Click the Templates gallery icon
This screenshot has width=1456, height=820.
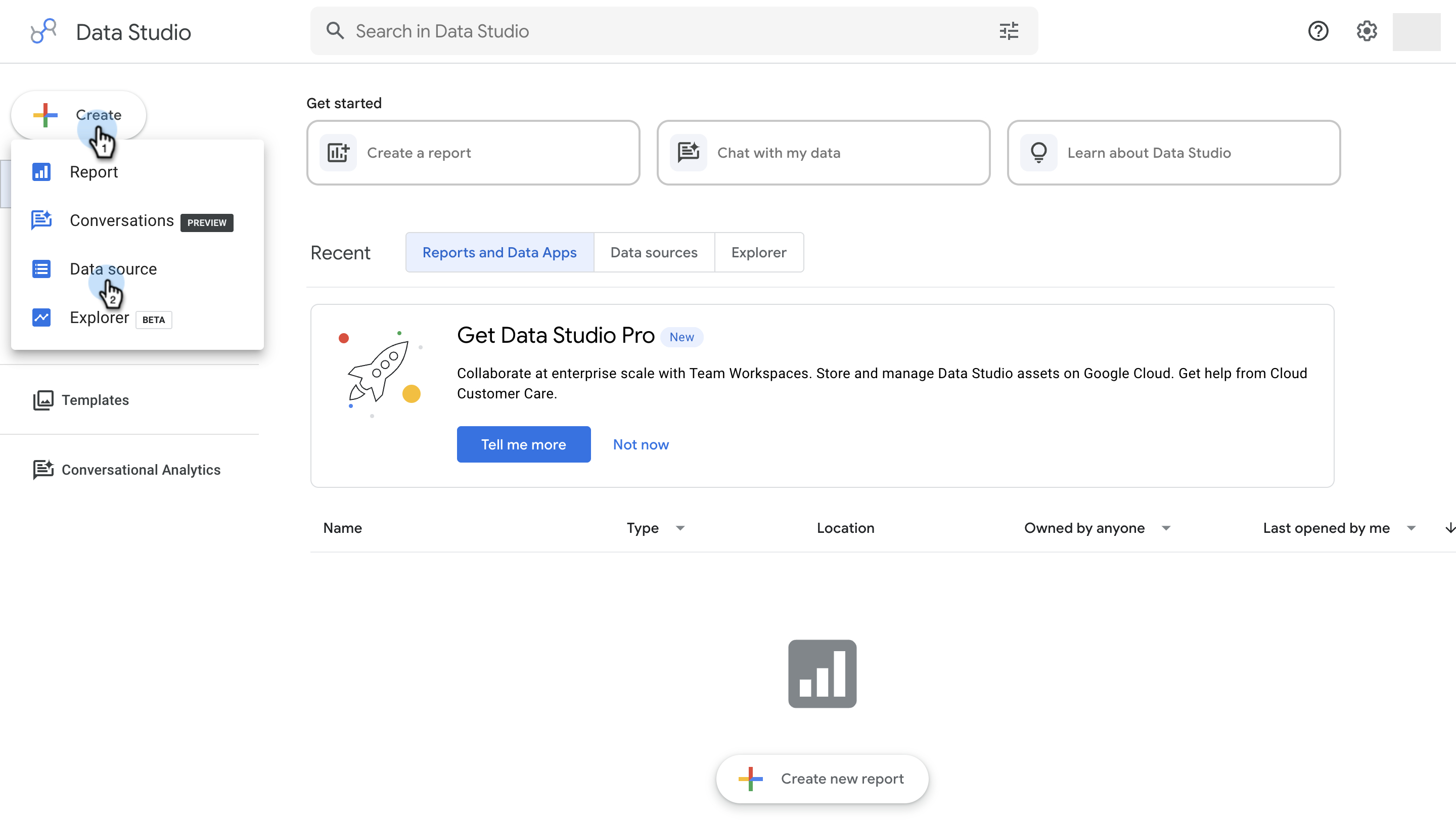click(x=43, y=400)
